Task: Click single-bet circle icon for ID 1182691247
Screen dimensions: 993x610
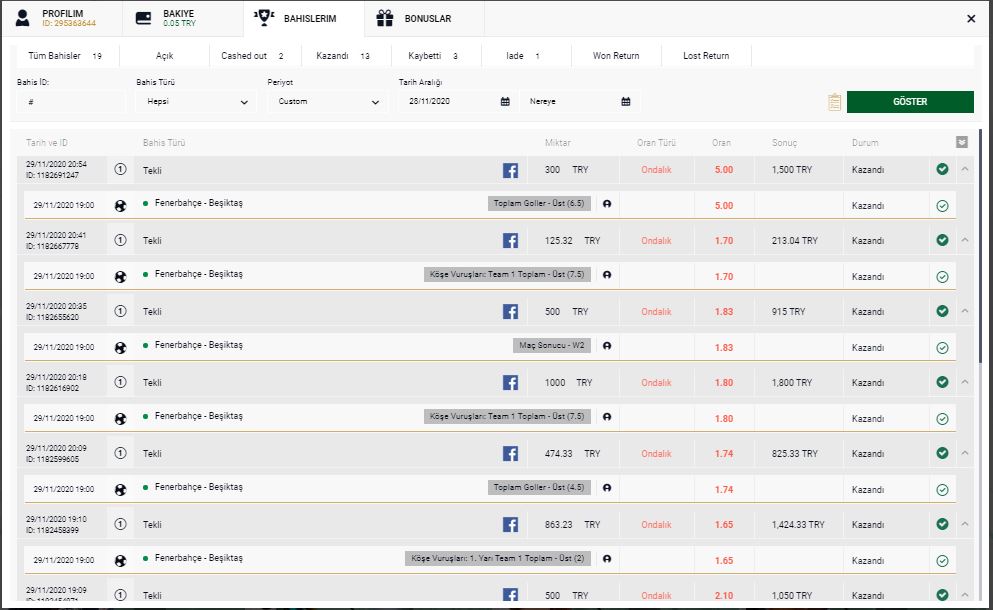Action: [x=120, y=169]
